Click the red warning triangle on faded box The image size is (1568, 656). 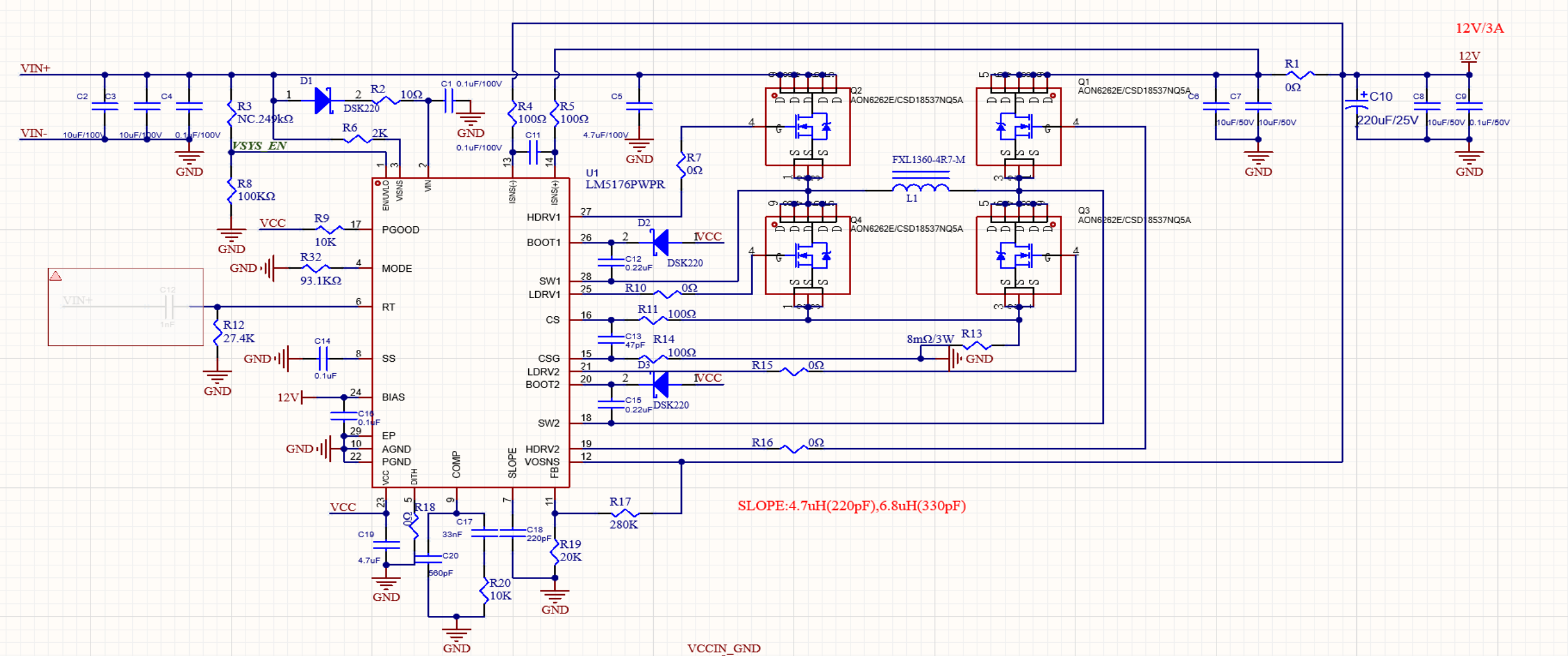[x=56, y=276]
